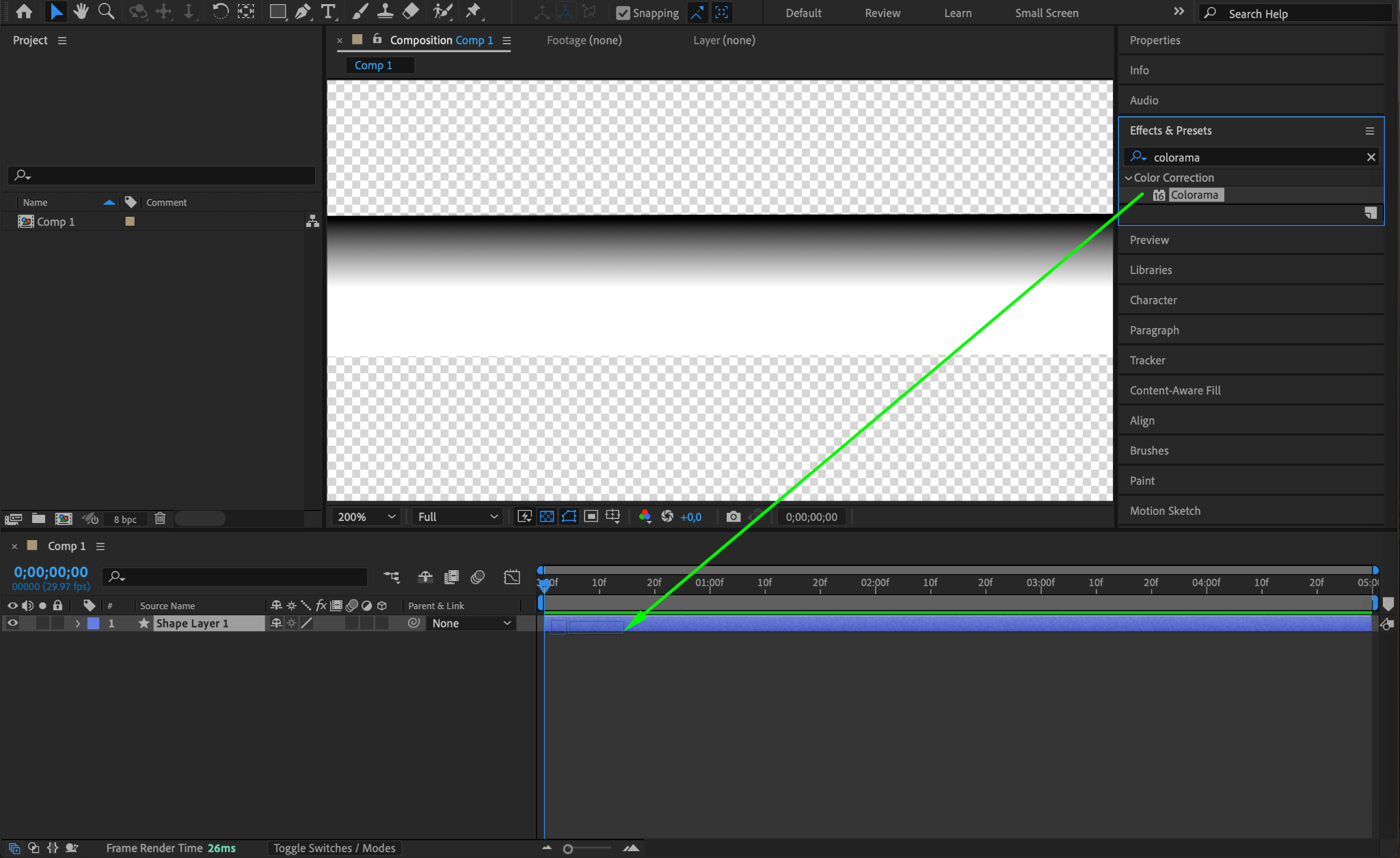
Task: Expand Shape Layer 1 properties
Action: [x=78, y=624]
